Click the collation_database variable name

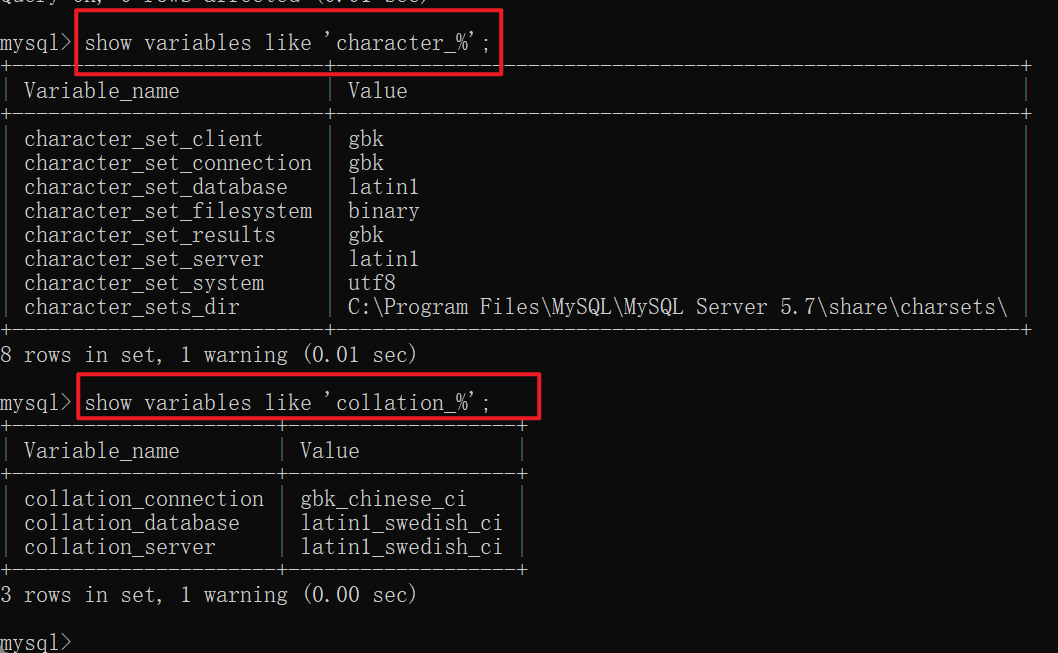(x=131, y=523)
